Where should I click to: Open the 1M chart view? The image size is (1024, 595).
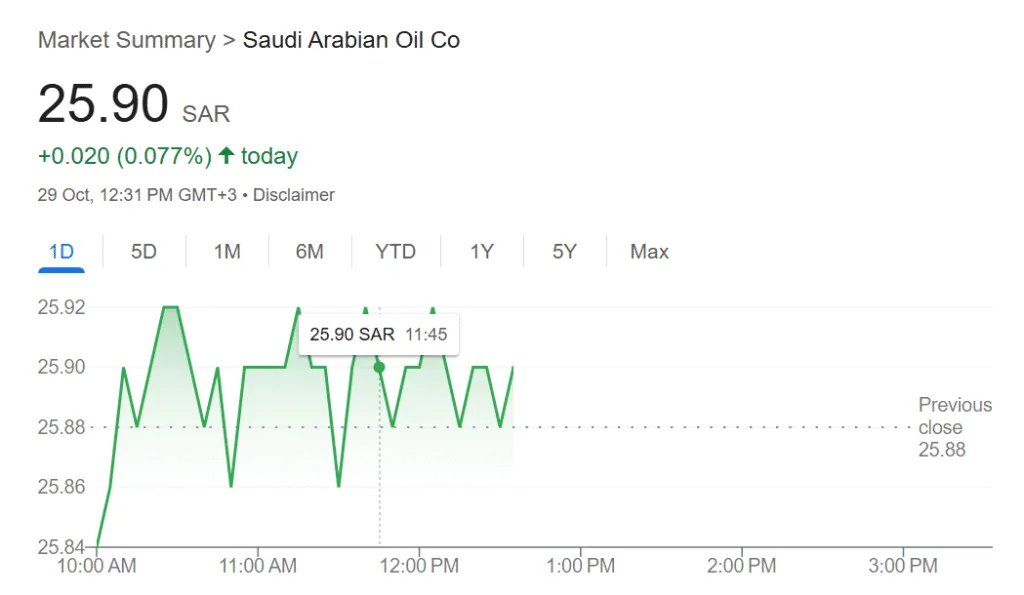(x=226, y=252)
